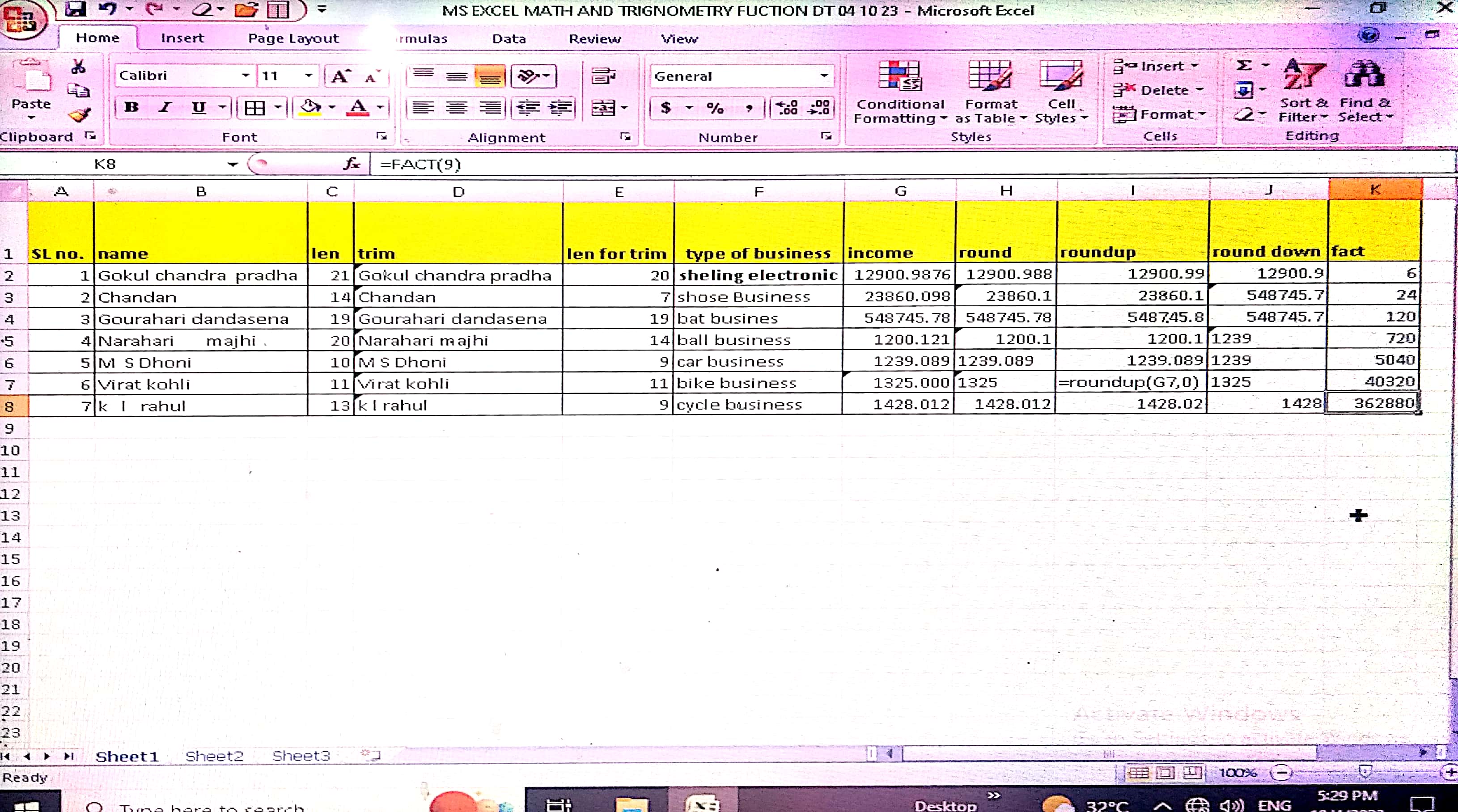Toggle bottom align alignment button
The image size is (1458, 812).
(490, 76)
